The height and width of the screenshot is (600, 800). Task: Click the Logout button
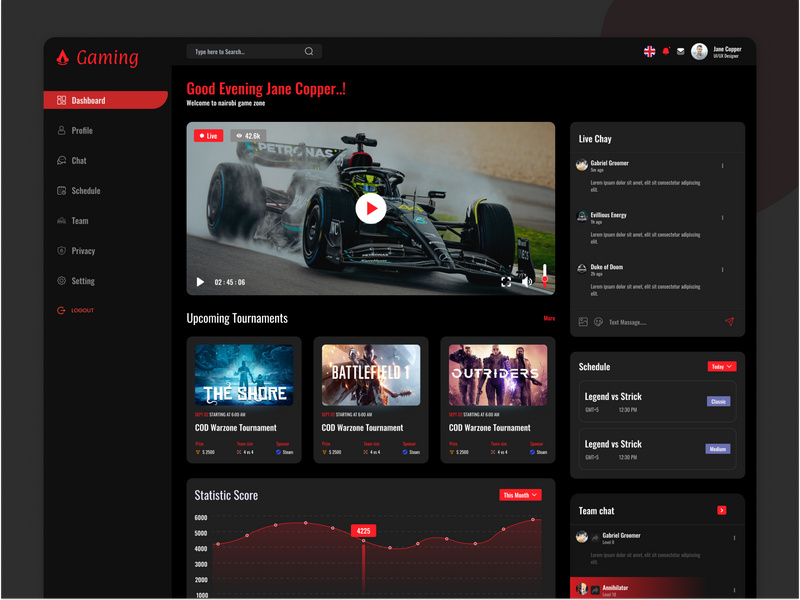tap(83, 310)
